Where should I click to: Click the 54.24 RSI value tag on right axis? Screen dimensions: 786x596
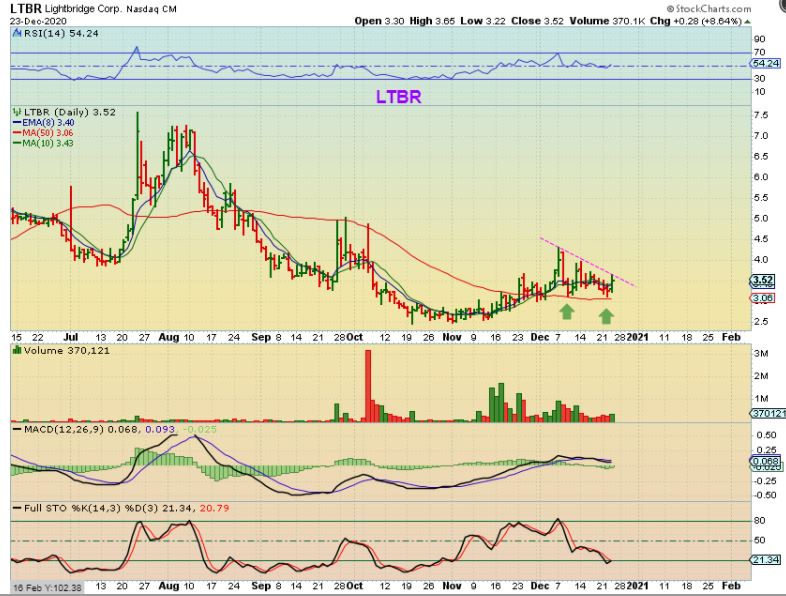click(x=765, y=63)
